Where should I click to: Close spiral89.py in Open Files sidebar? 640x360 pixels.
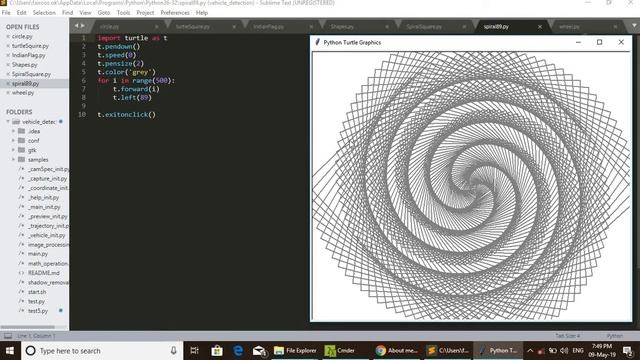coord(8,83)
